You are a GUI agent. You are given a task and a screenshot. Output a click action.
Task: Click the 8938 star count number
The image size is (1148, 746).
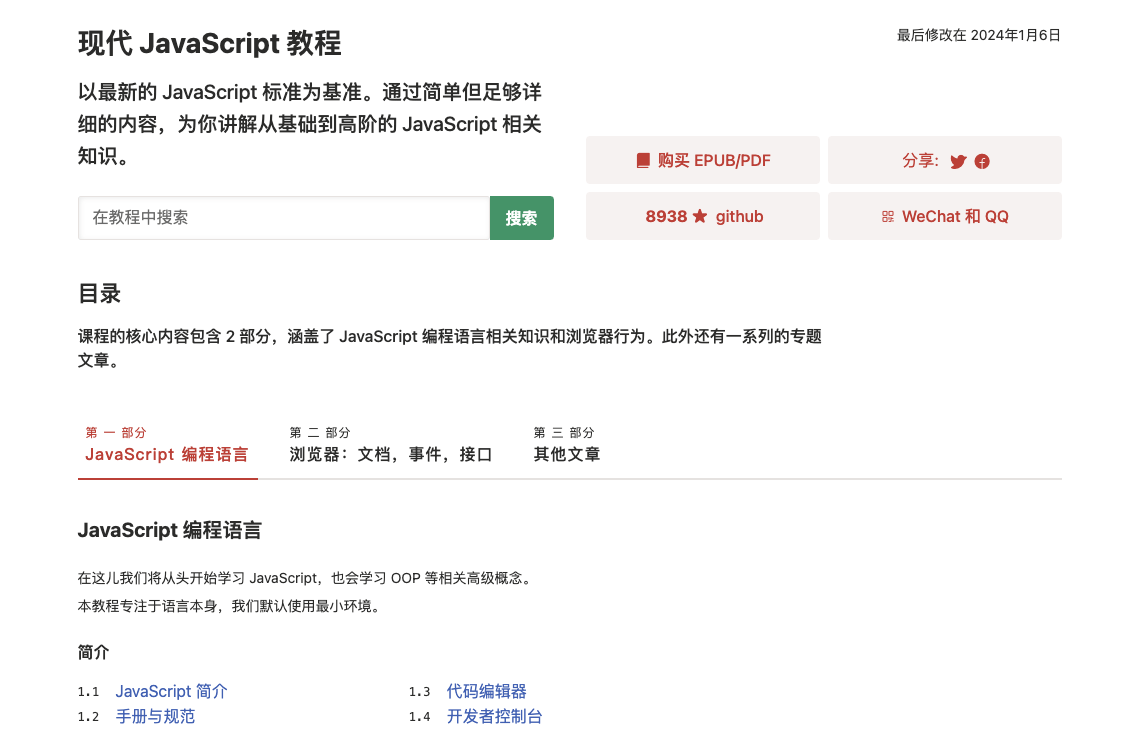click(666, 217)
